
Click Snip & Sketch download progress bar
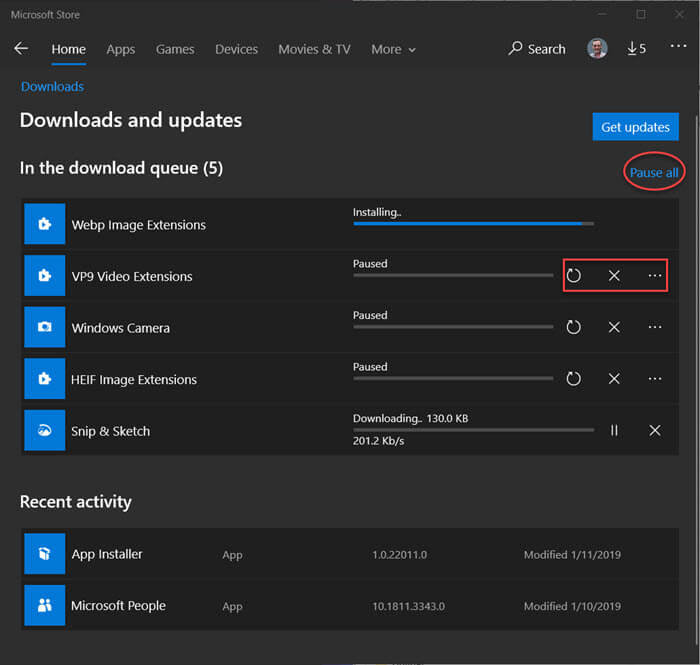[473, 430]
